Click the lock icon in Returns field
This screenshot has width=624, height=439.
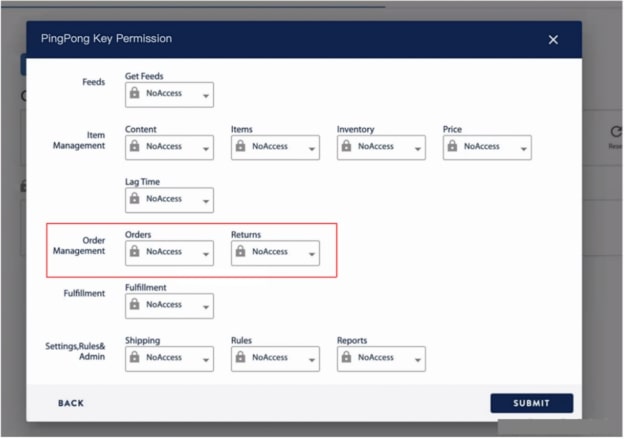click(x=240, y=251)
